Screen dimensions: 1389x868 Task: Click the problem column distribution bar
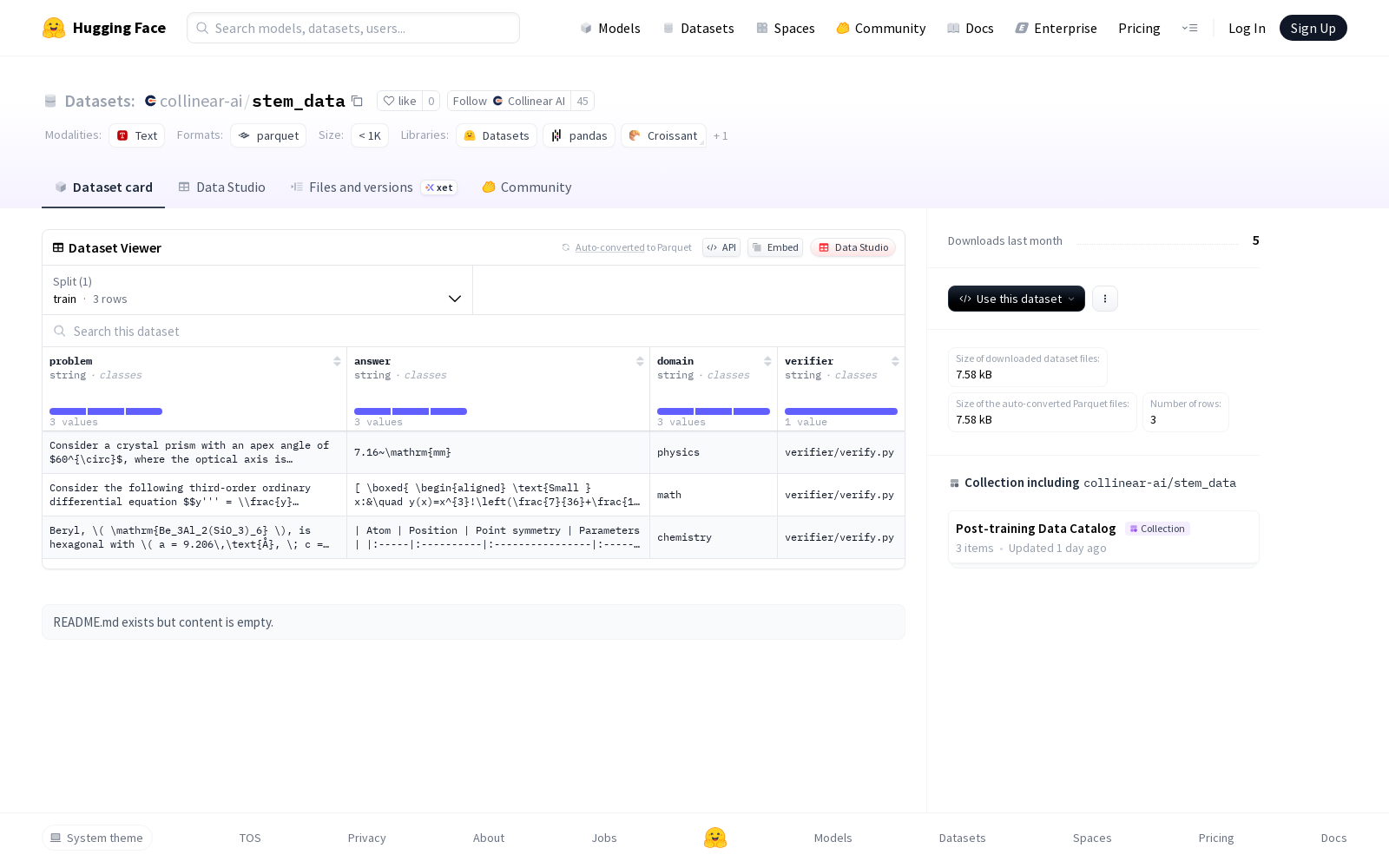[x=106, y=411]
